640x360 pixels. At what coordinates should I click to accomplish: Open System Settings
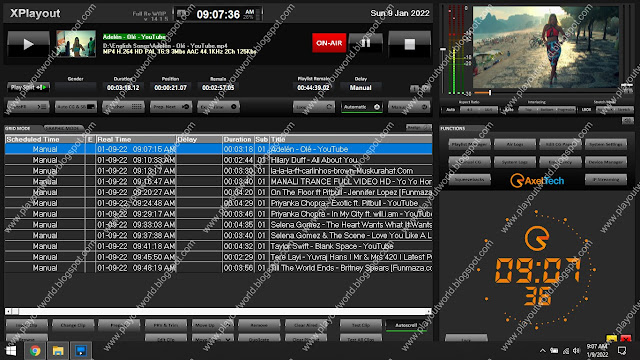(606, 144)
